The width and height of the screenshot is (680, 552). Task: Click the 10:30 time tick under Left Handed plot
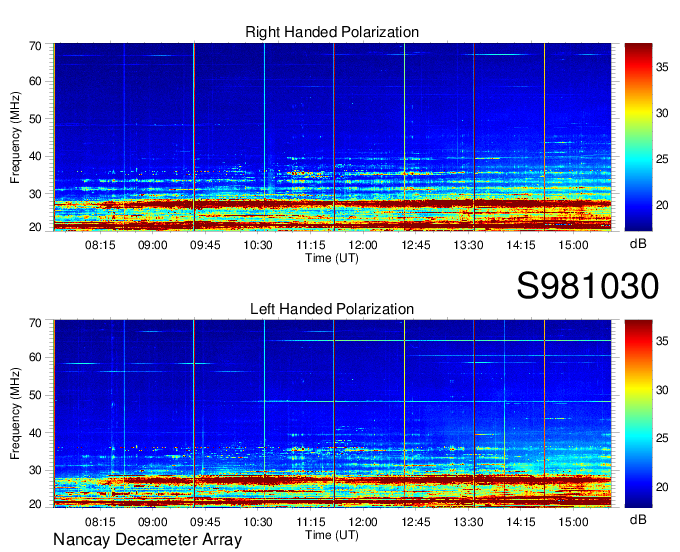click(258, 522)
